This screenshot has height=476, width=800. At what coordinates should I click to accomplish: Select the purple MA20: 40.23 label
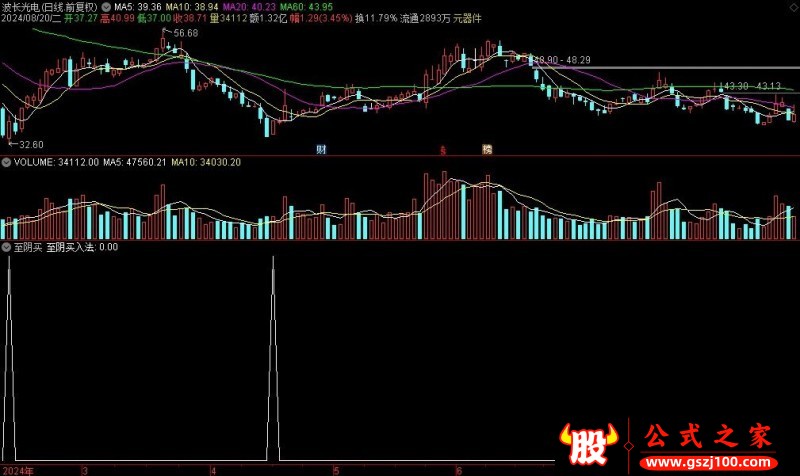coord(249,7)
